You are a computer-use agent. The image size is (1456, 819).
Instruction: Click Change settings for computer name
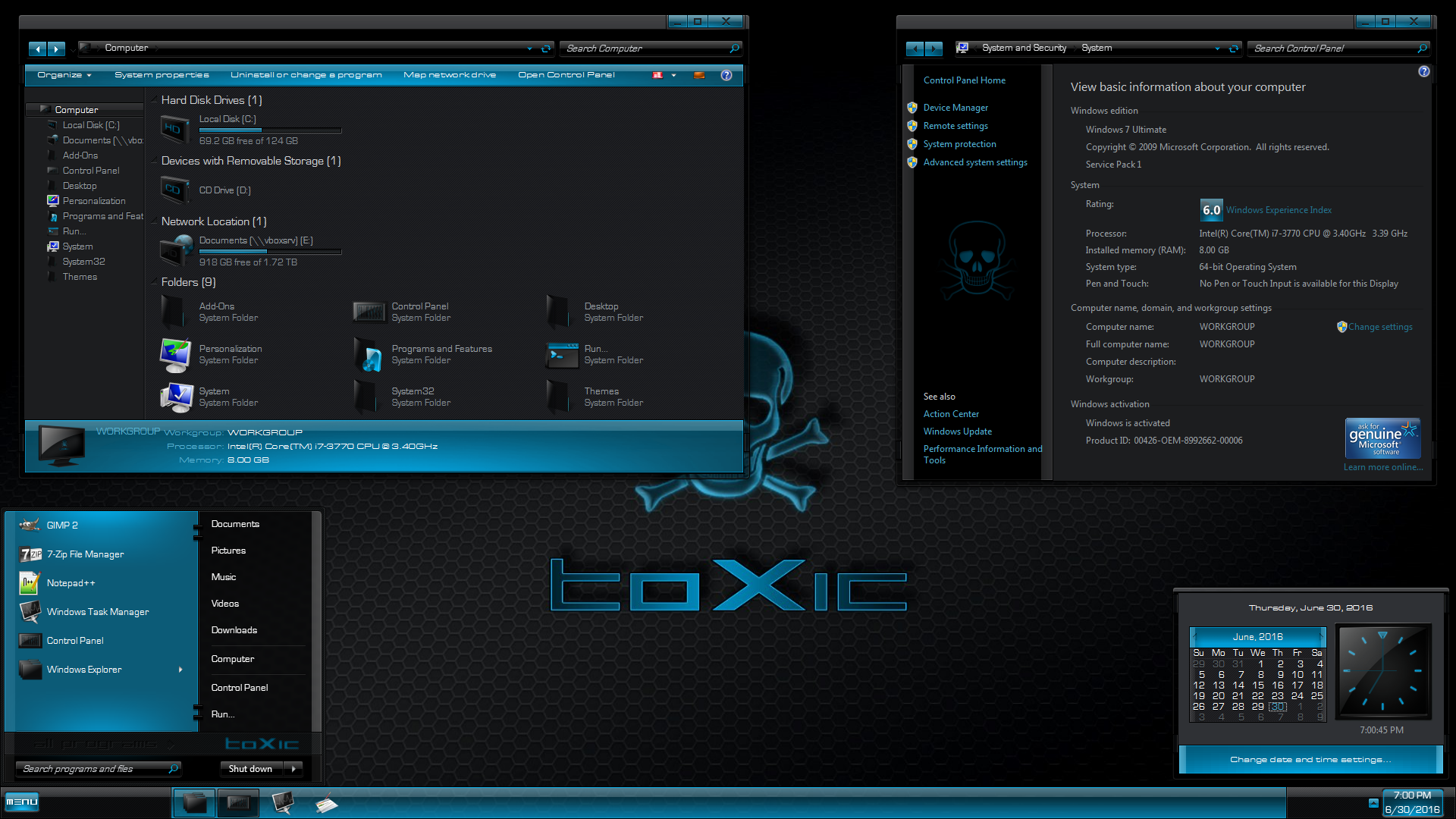click(x=1380, y=327)
